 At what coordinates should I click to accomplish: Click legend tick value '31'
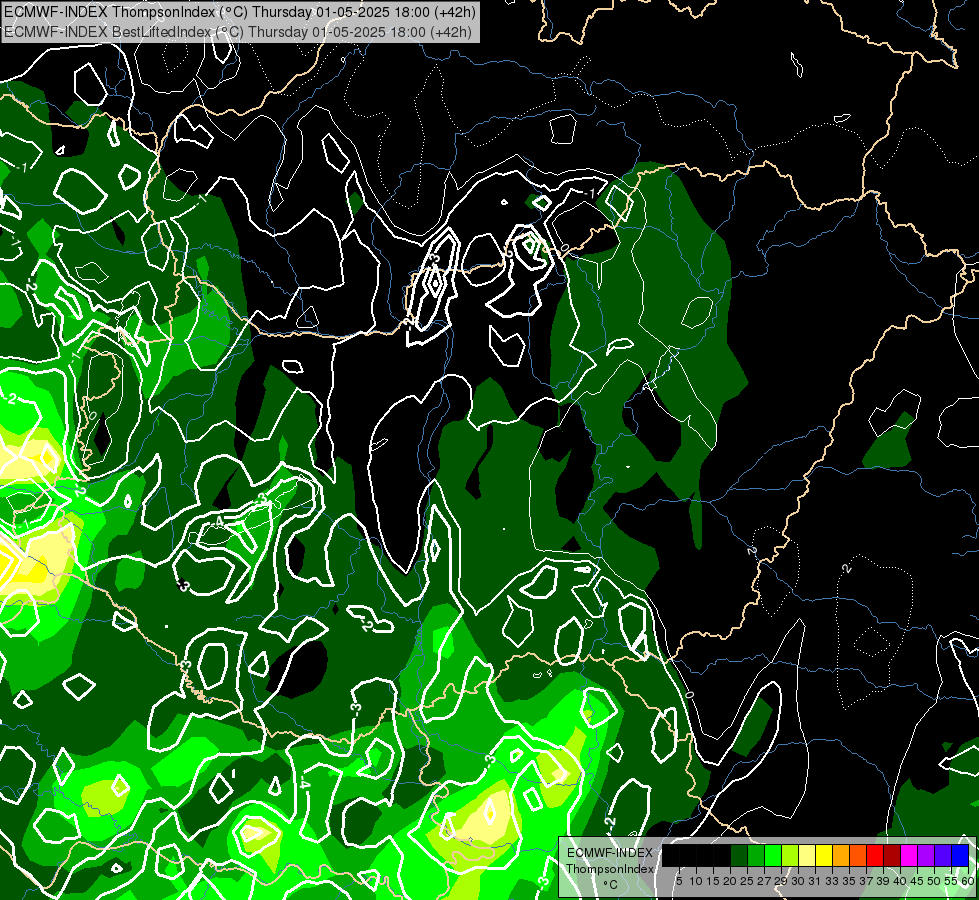click(815, 881)
